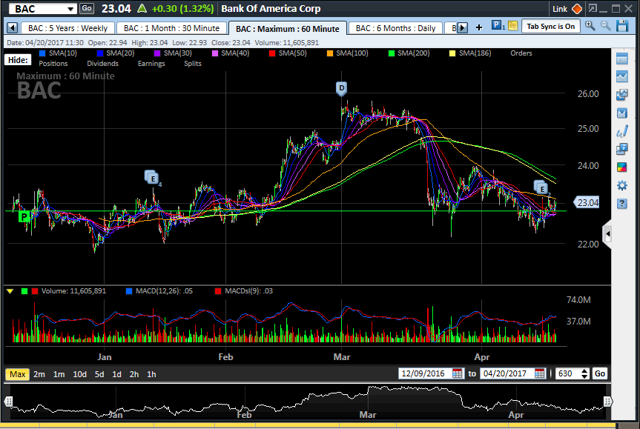This screenshot has height=429, width=640.
Task: Select the 1d time range button
Action: pyautogui.click(x=117, y=374)
